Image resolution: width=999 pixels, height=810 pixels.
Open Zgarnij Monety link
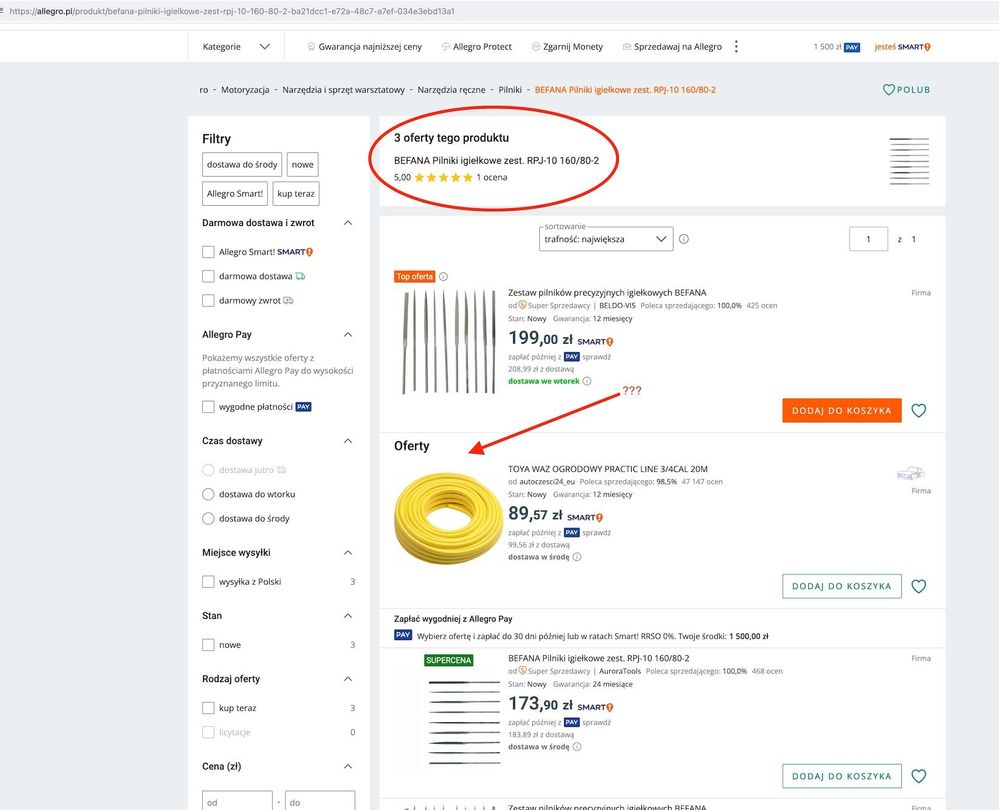click(567, 47)
